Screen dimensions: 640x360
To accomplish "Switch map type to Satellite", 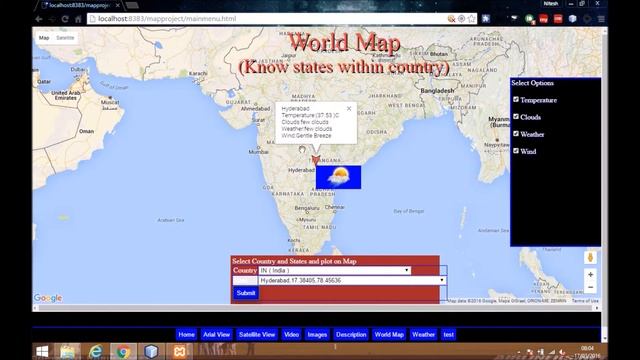I will (65, 38).
